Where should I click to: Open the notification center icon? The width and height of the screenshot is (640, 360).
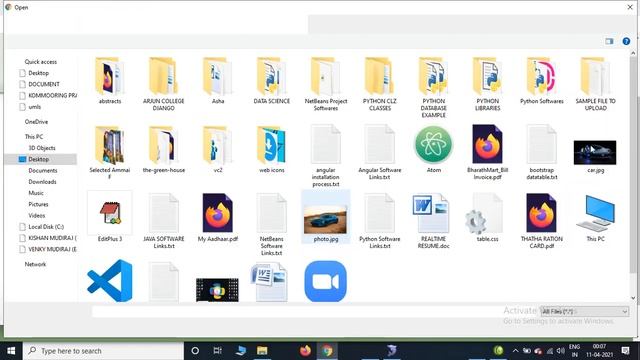click(625, 351)
